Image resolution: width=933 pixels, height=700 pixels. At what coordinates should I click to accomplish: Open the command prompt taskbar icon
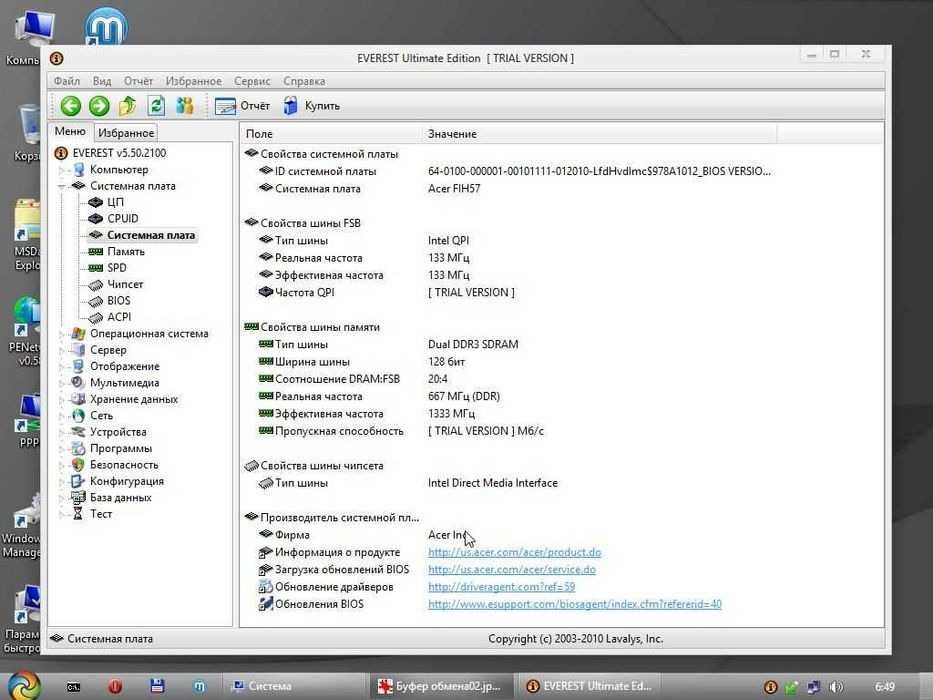point(73,687)
